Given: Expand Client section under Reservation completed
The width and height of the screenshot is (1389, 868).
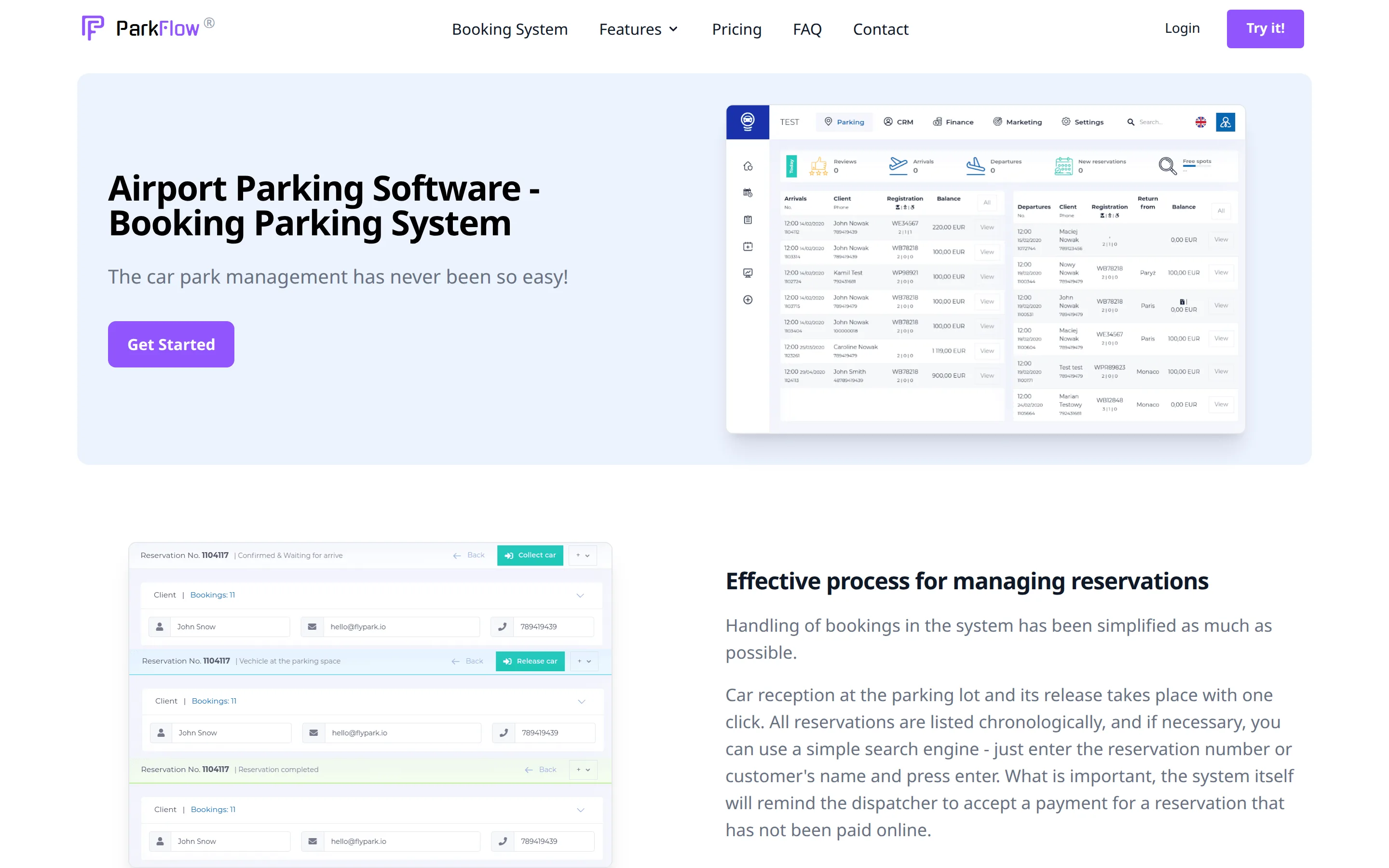Looking at the screenshot, I should tap(580, 810).
